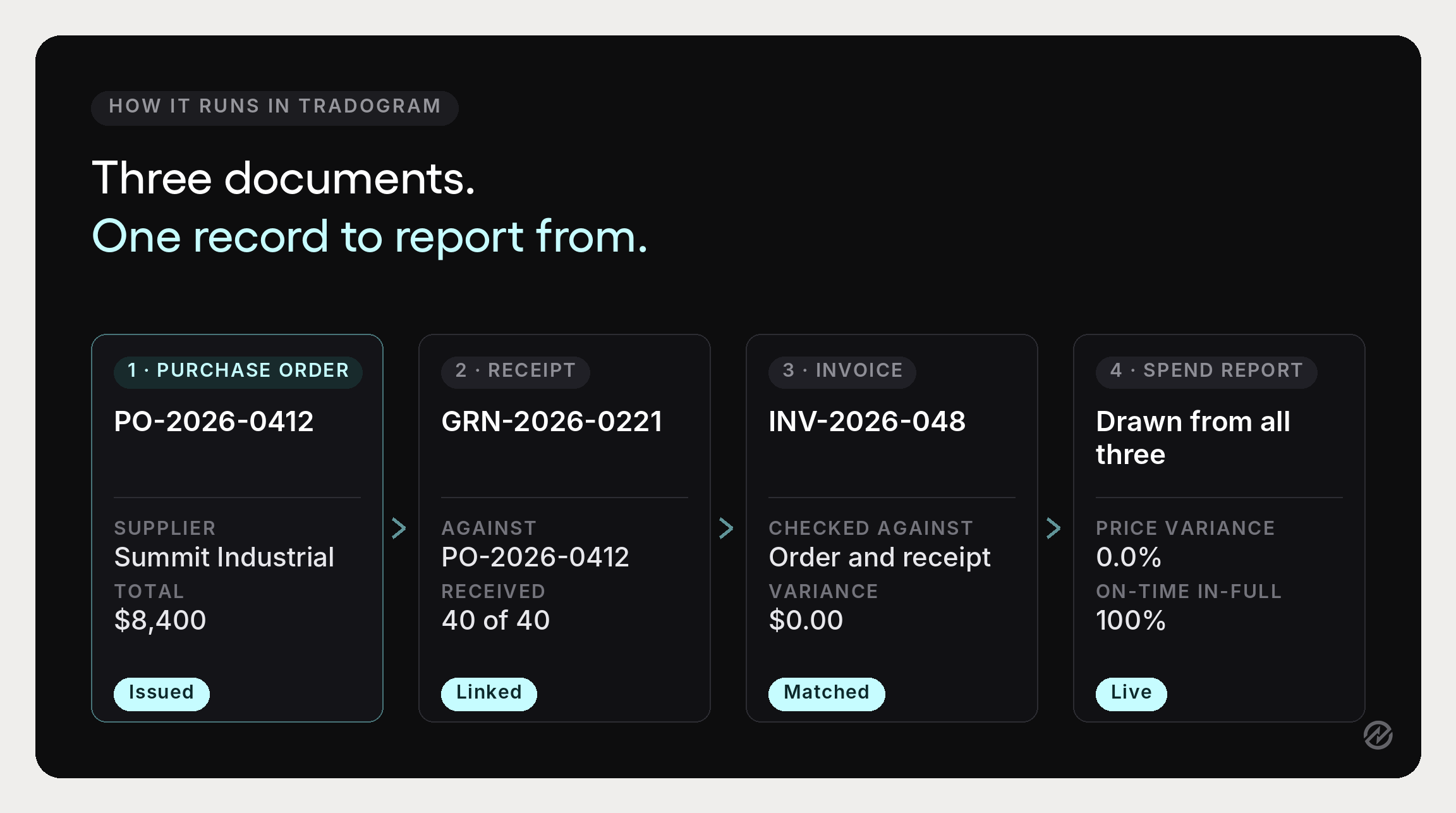This screenshot has width=1456, height=813.
Task: Click the 'Drawn from all three' heading
Action: pos(1193,438)
